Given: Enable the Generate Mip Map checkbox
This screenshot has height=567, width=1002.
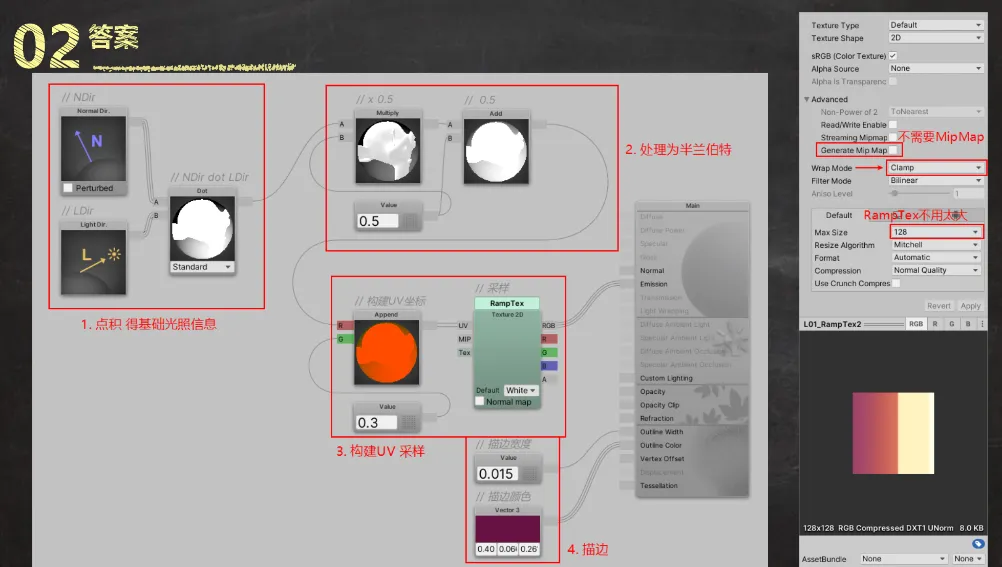Looking at the screenshot, I should 893,150.
